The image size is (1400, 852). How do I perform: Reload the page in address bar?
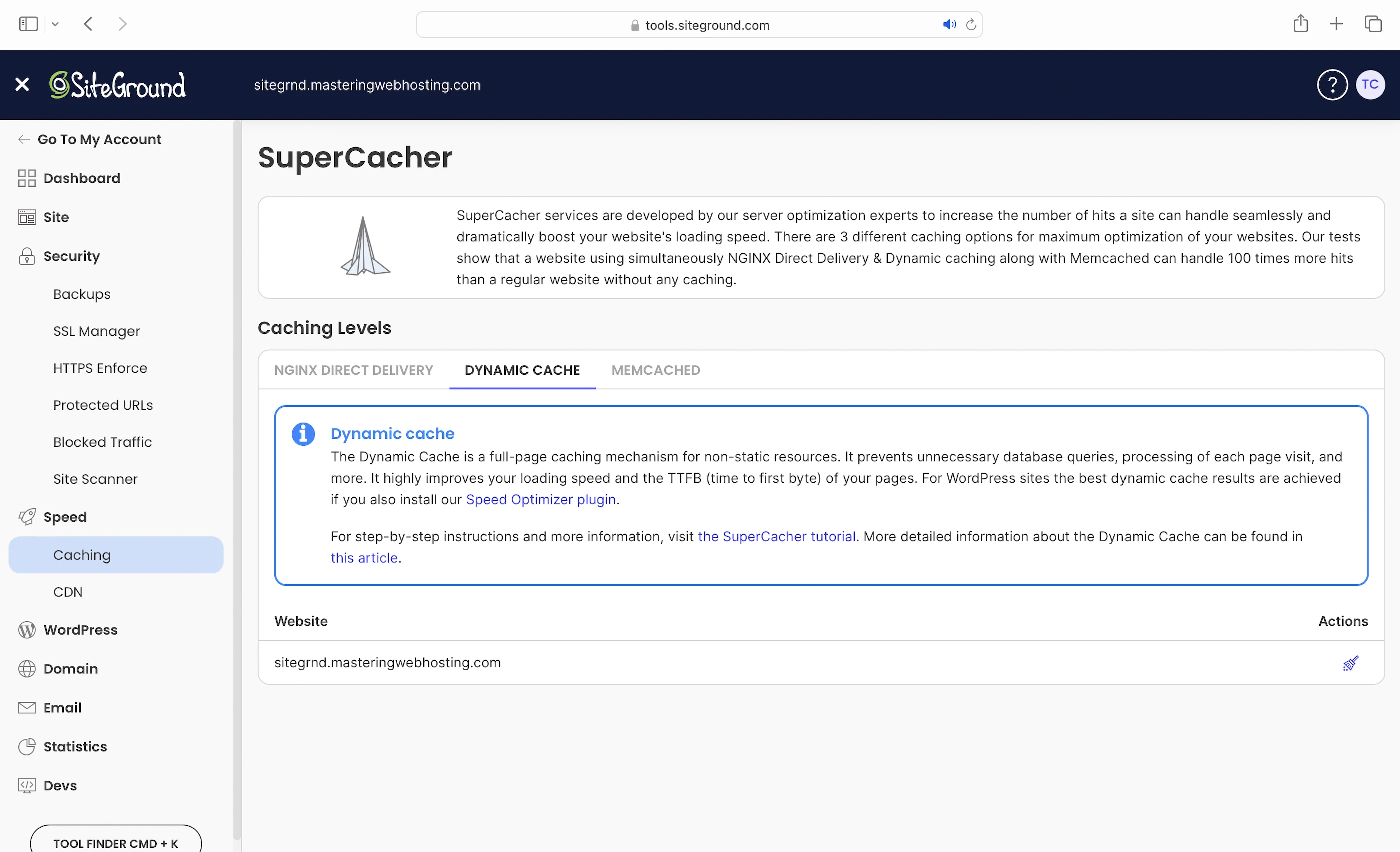coord(971,25)
